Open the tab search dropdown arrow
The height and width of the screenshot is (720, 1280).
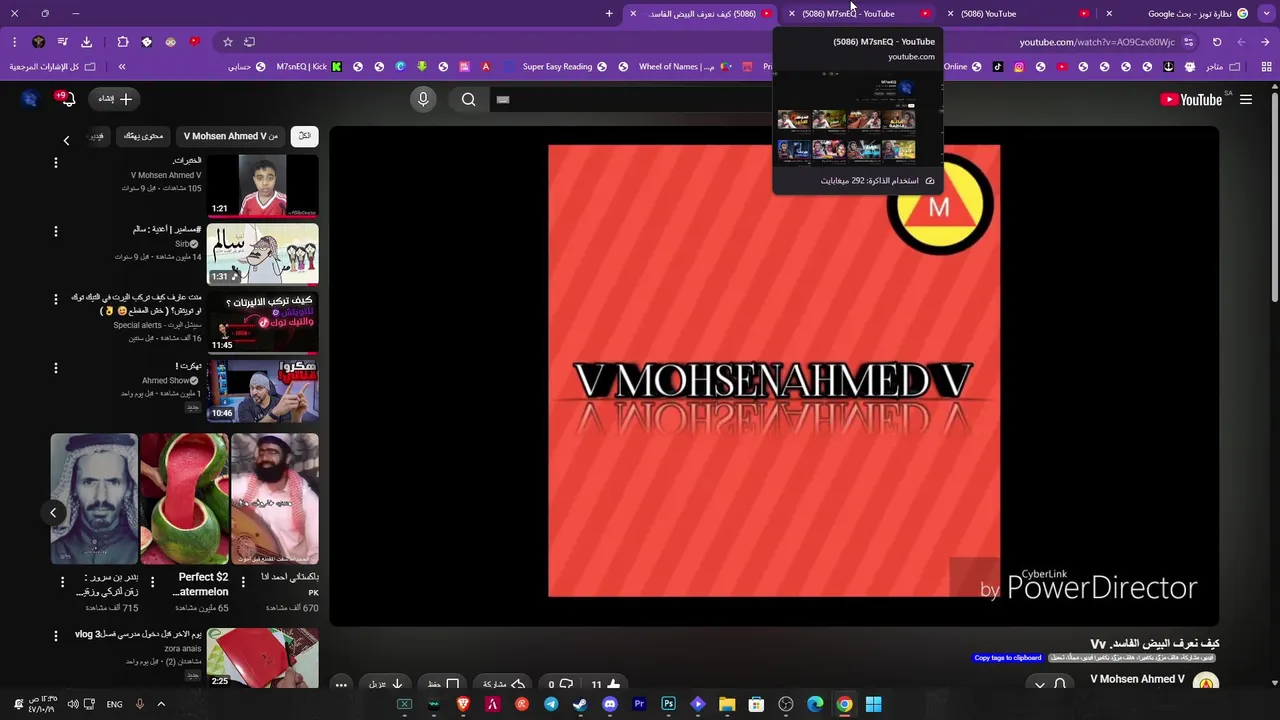[x=1264, y=13]
